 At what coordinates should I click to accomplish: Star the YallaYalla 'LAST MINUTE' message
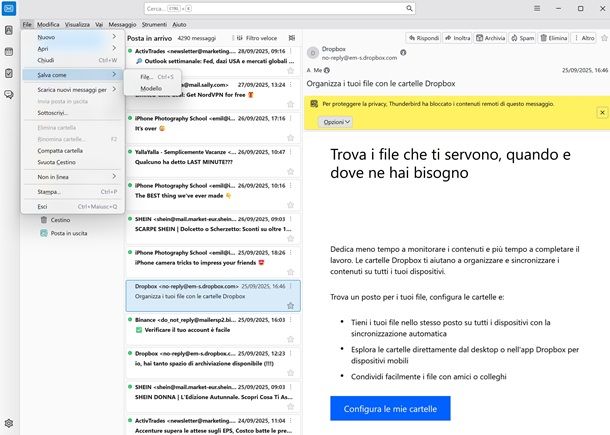click(x=290, y=172)
